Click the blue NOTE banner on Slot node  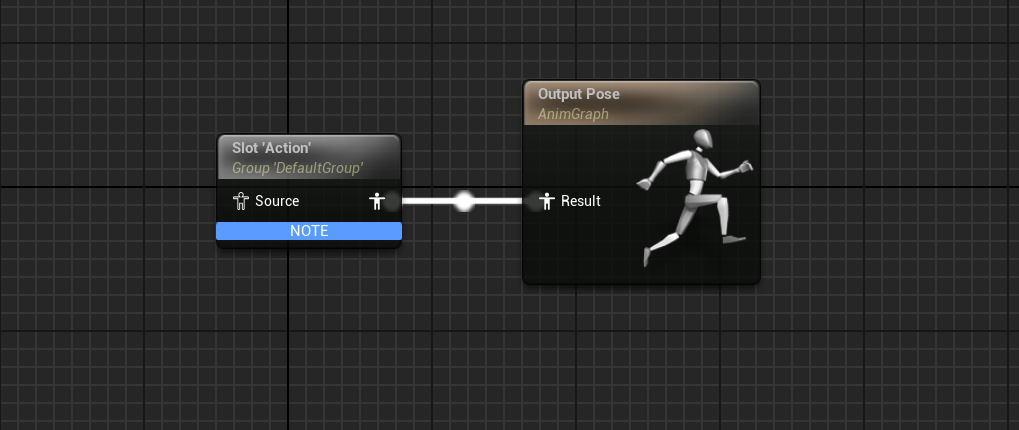[309, 231]
